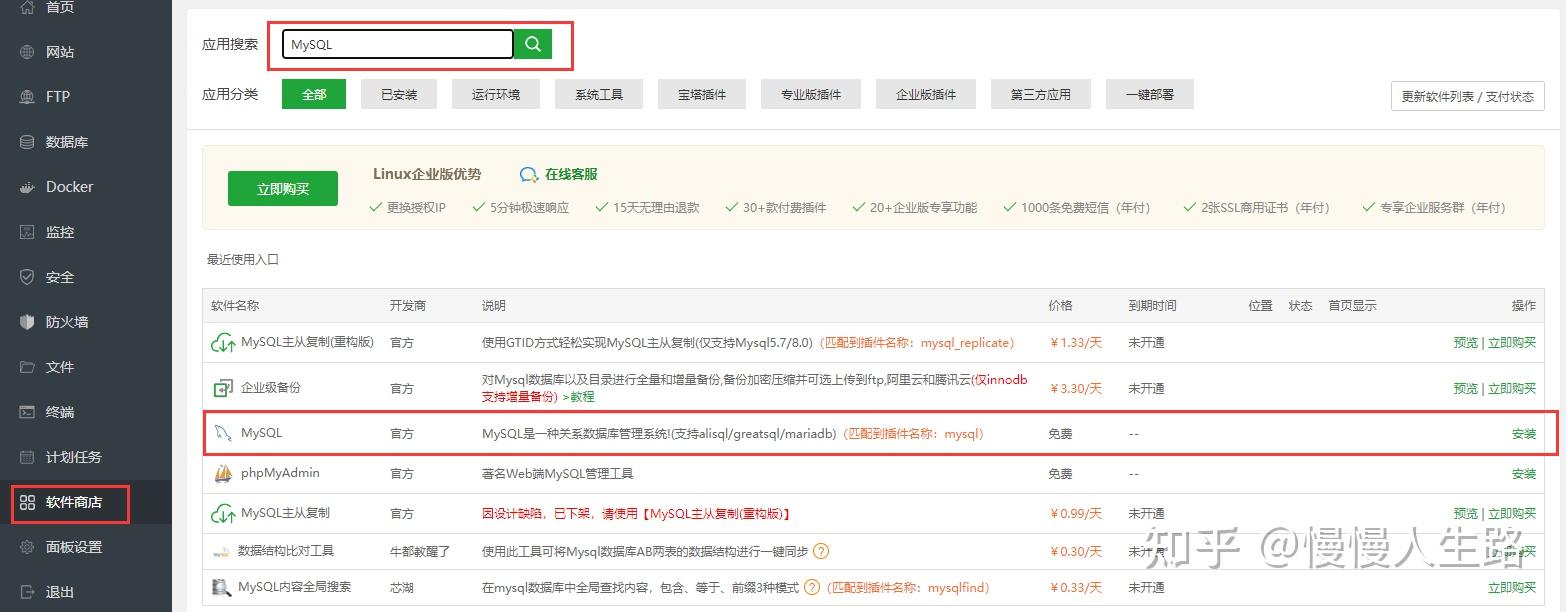Click the MySQL内容全局搜索 plugin icon
Screen dimensions: 1566x612
(221, 587)
